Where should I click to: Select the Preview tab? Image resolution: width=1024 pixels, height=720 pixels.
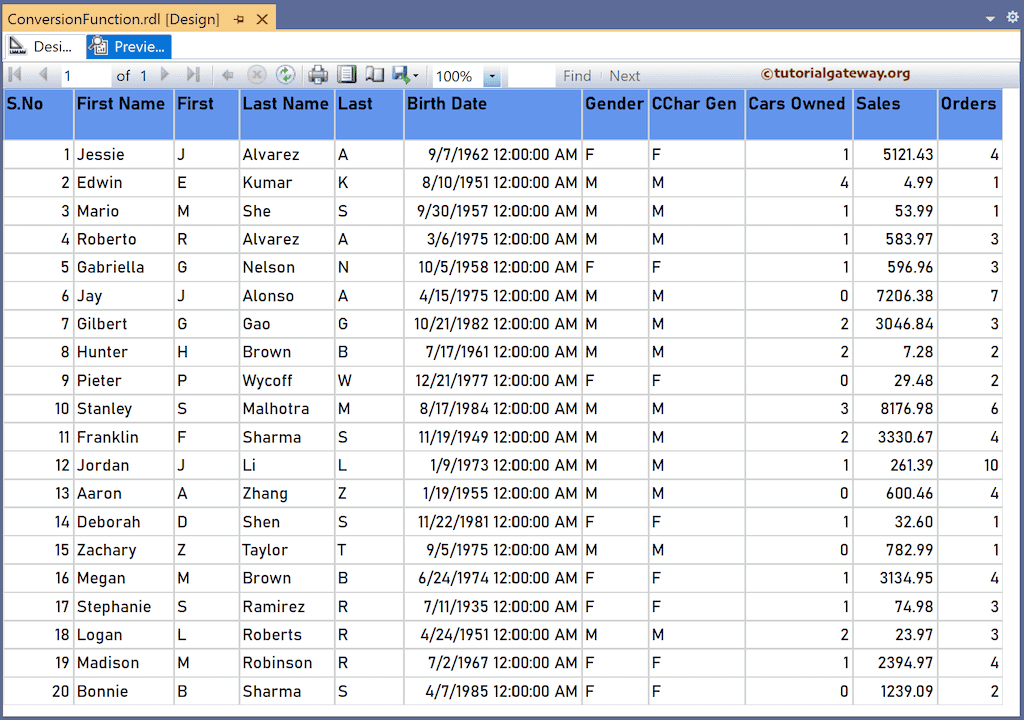click(129, 47)
